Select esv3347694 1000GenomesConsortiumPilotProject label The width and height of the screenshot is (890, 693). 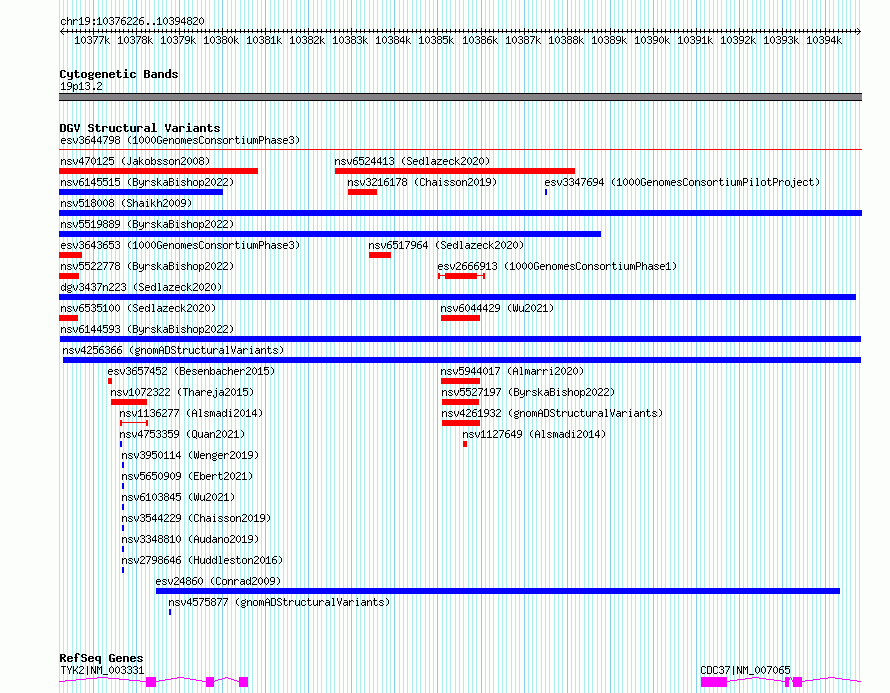click(682, 182)
